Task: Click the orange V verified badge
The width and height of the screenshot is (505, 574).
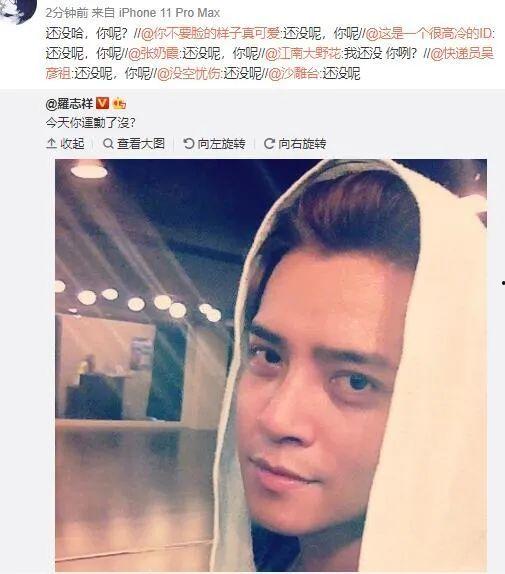Action: pyautogui.click(x=102, y=104)
